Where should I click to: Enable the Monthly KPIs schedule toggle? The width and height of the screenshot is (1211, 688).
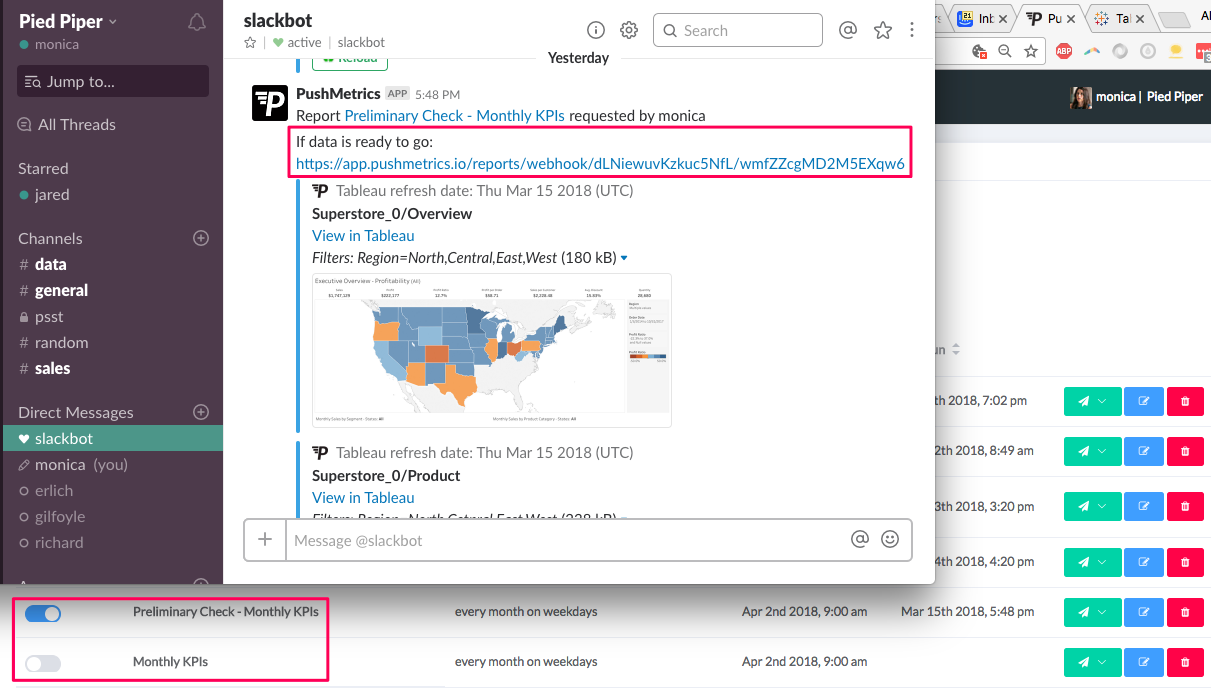43,663
